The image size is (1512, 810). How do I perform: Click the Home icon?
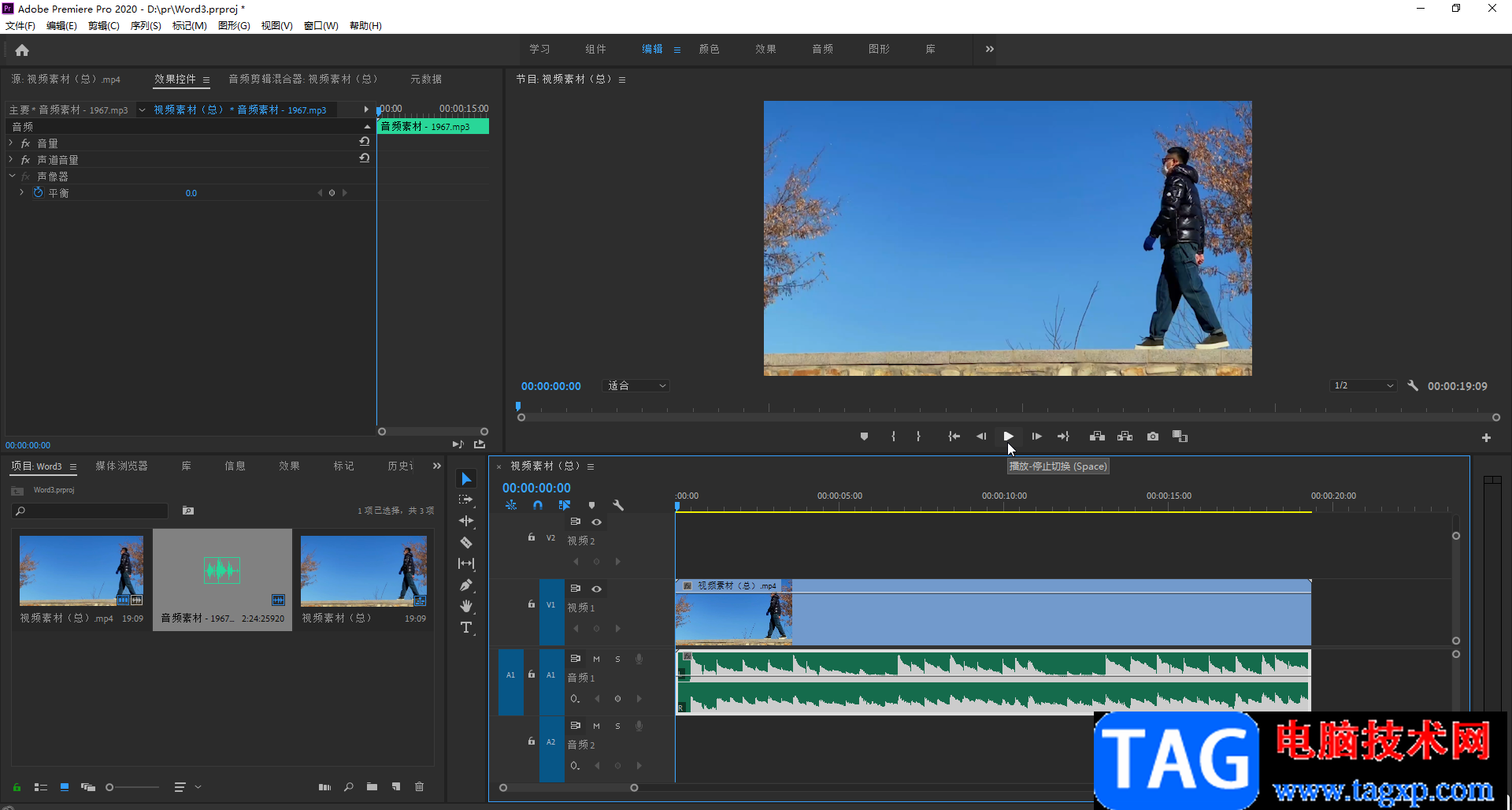(x=22, y=50)
